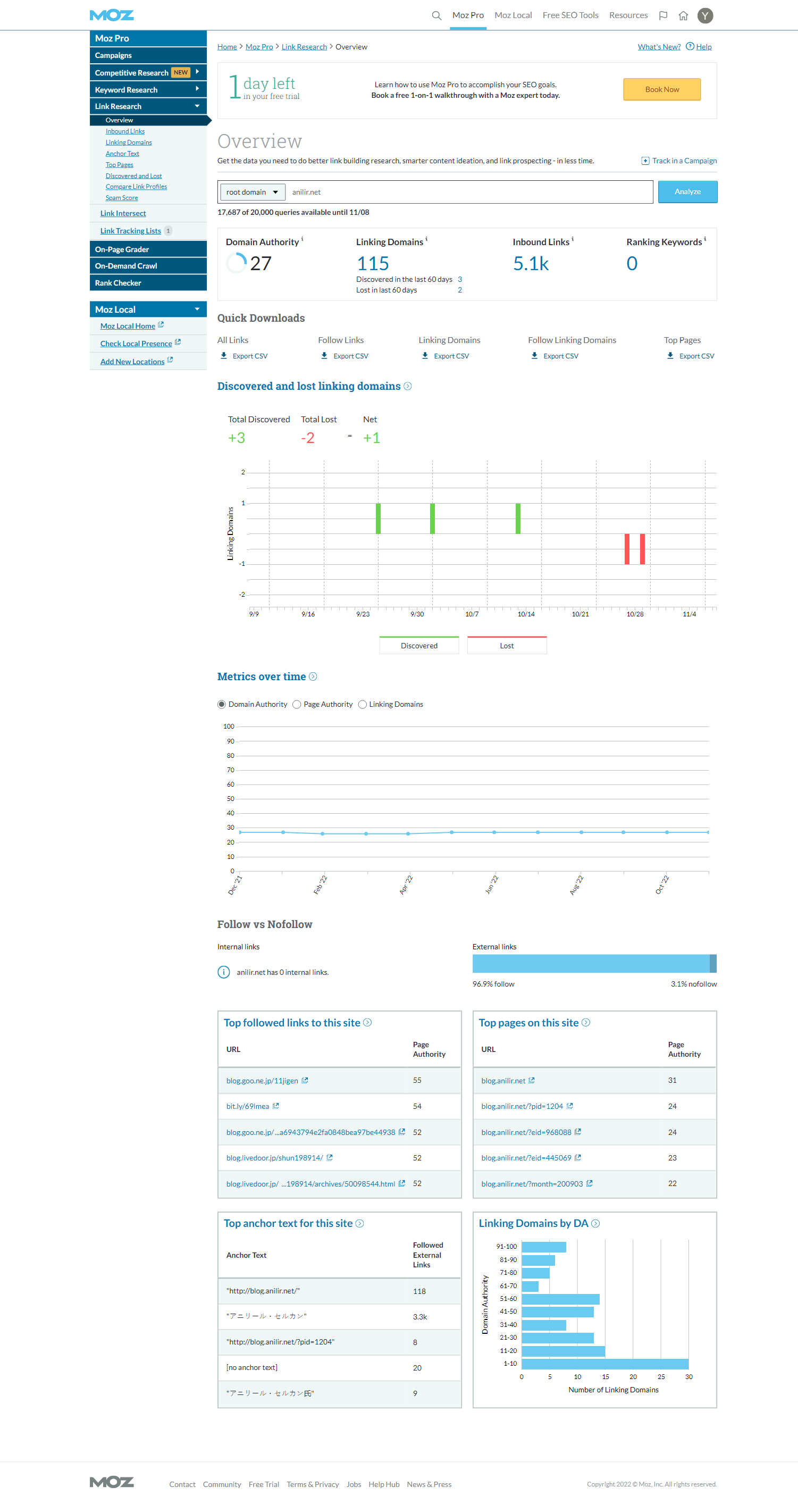This screenshot has height=1512, width=798.
Task: Open the Spam Score sidebar link
Action: (121, 198)
